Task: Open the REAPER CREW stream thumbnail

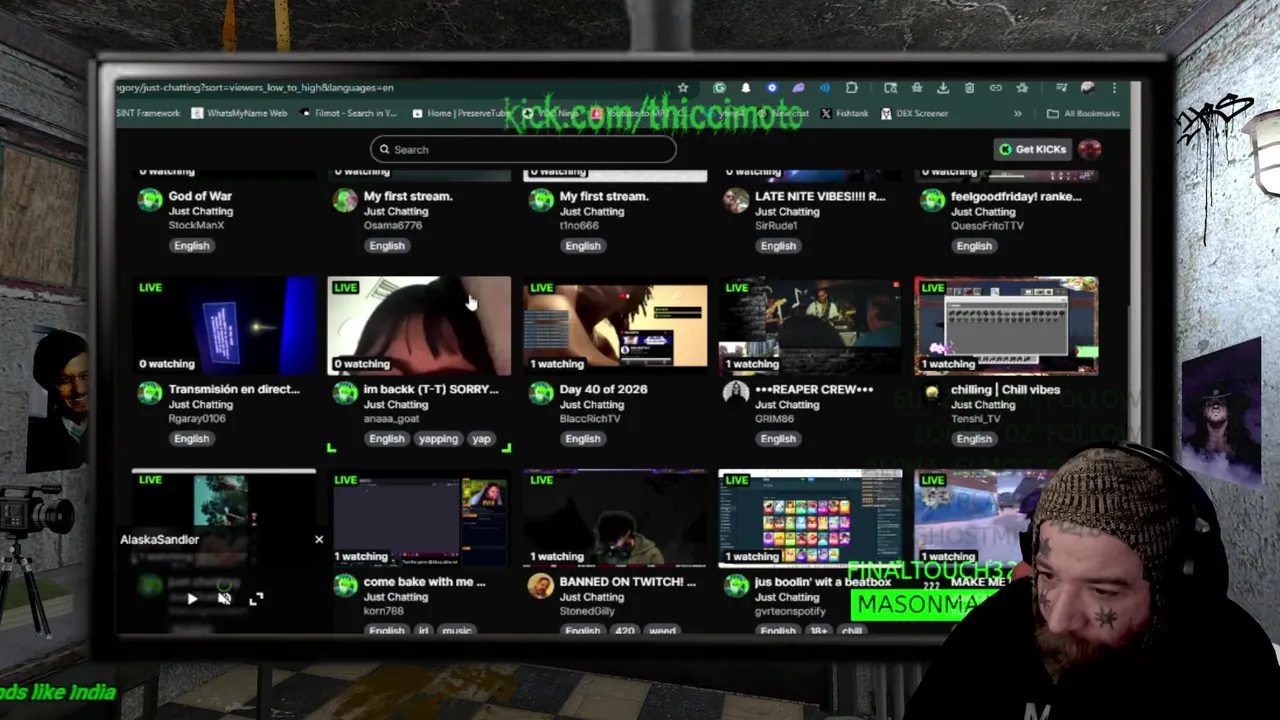Action: coord(810,326)
